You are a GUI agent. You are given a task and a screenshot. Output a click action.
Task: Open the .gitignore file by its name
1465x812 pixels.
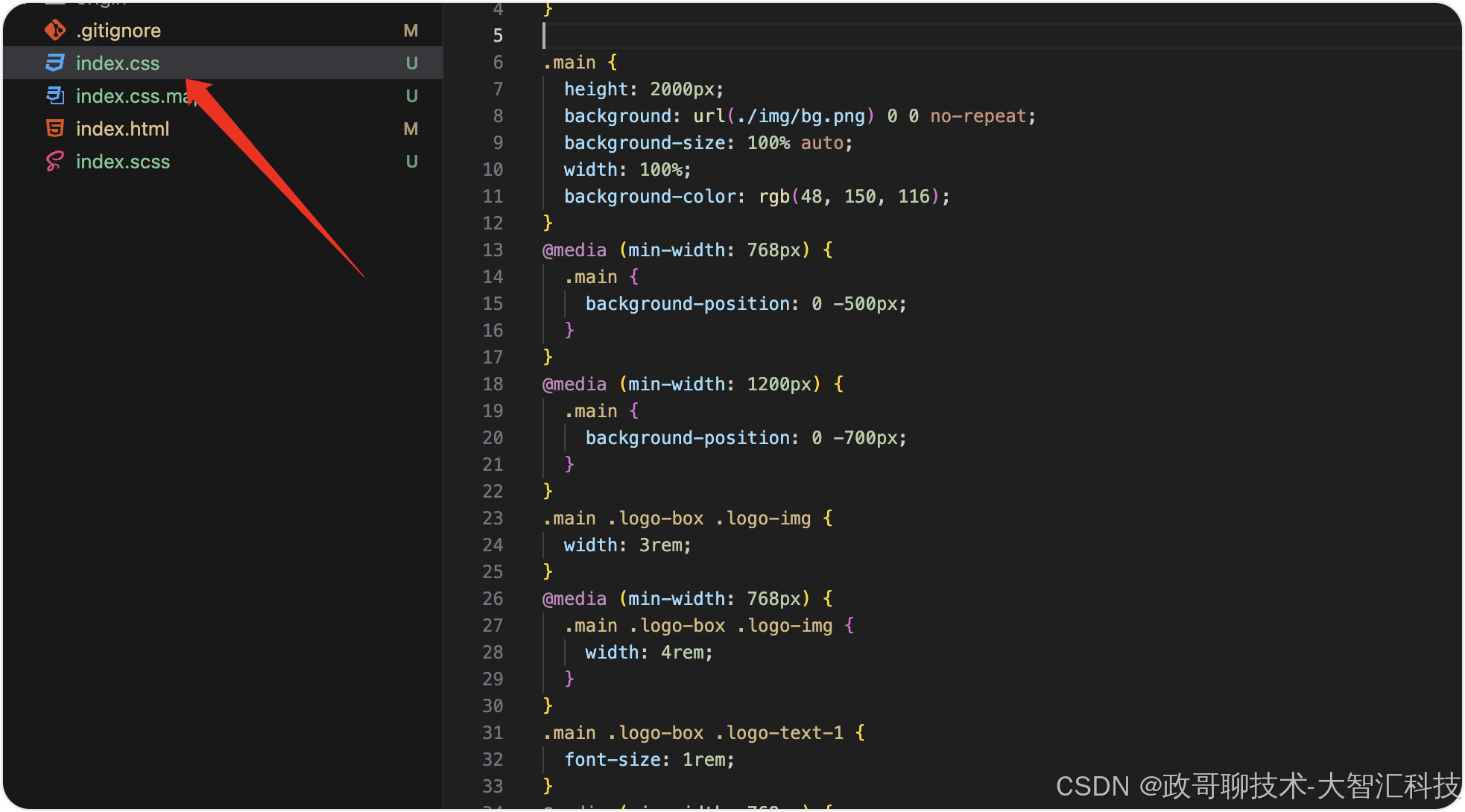click(118, 31)
